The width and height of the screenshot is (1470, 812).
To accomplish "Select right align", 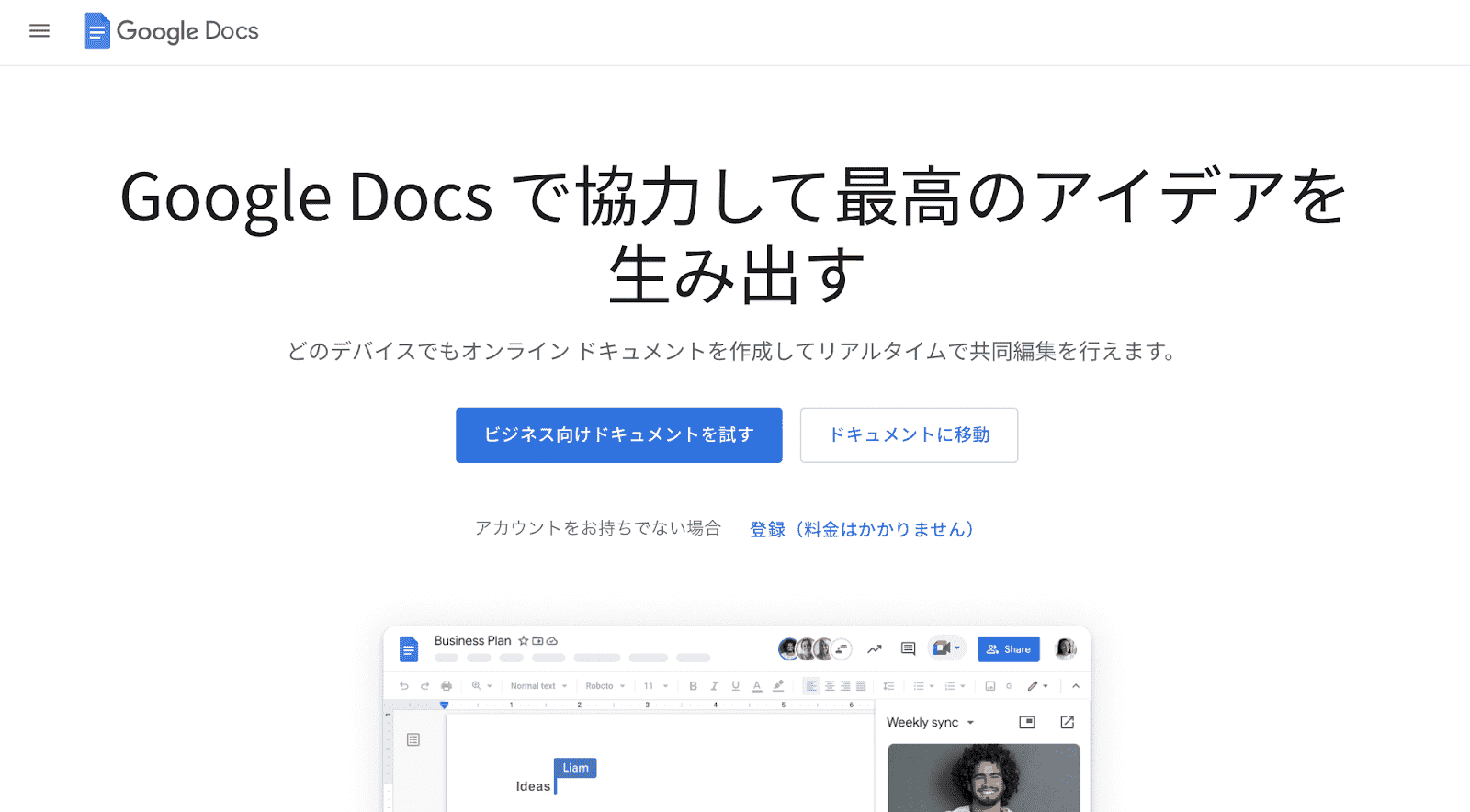I will 845,686.
